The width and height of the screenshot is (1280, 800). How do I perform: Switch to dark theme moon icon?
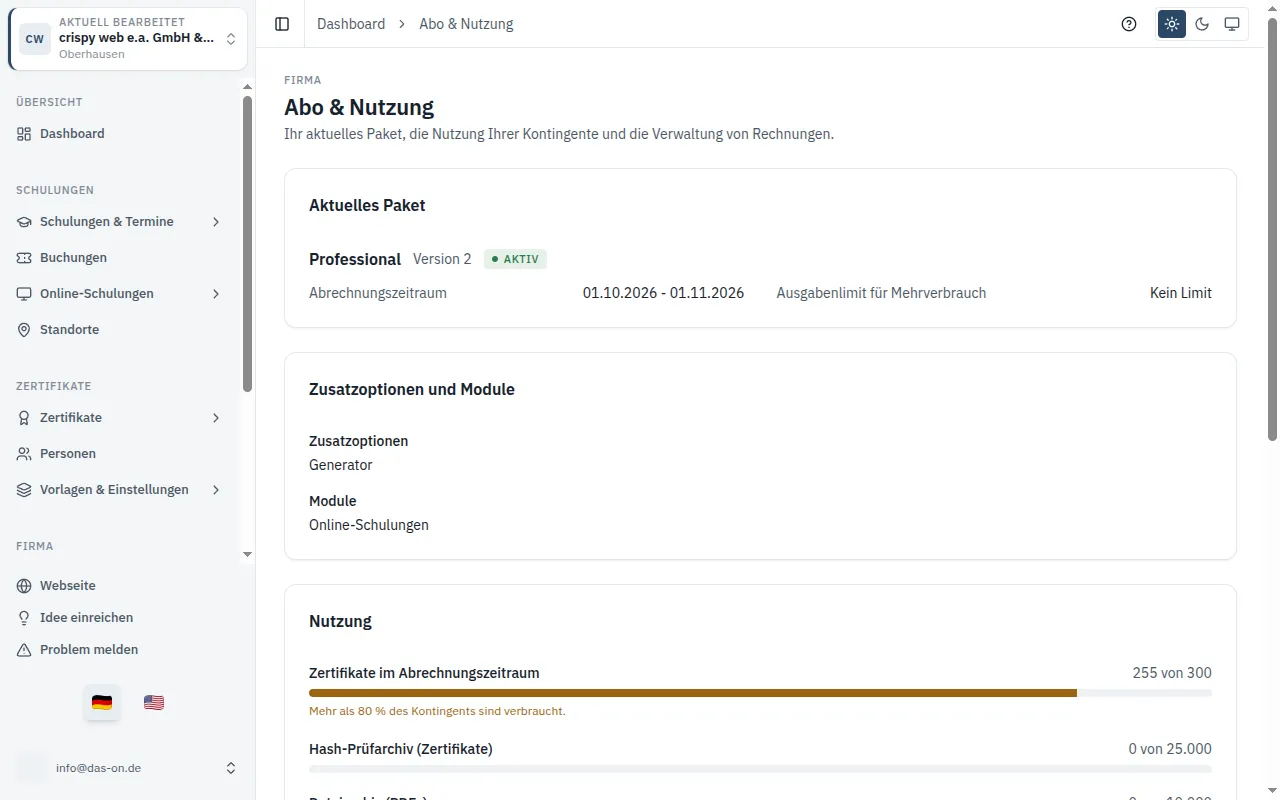[x=1202, y=24]
